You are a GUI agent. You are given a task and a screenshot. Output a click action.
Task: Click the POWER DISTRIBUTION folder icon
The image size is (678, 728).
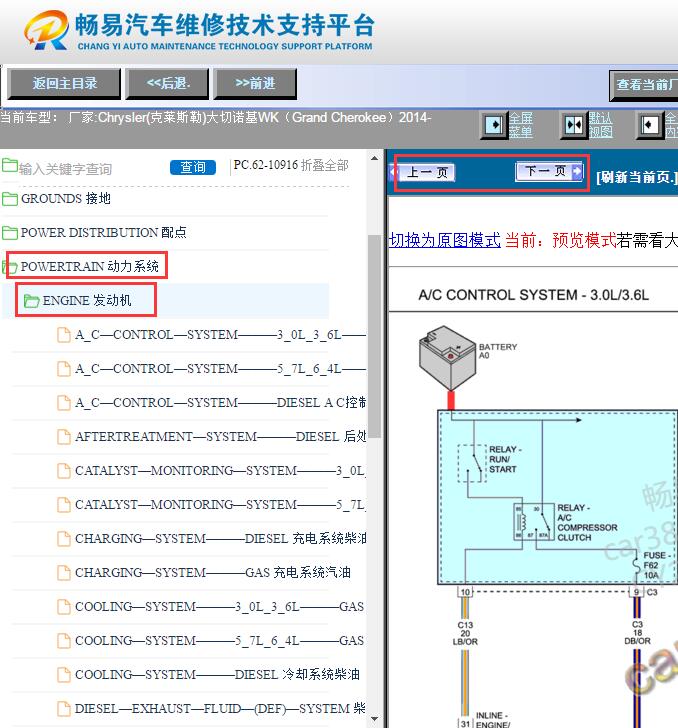[10, 233]
